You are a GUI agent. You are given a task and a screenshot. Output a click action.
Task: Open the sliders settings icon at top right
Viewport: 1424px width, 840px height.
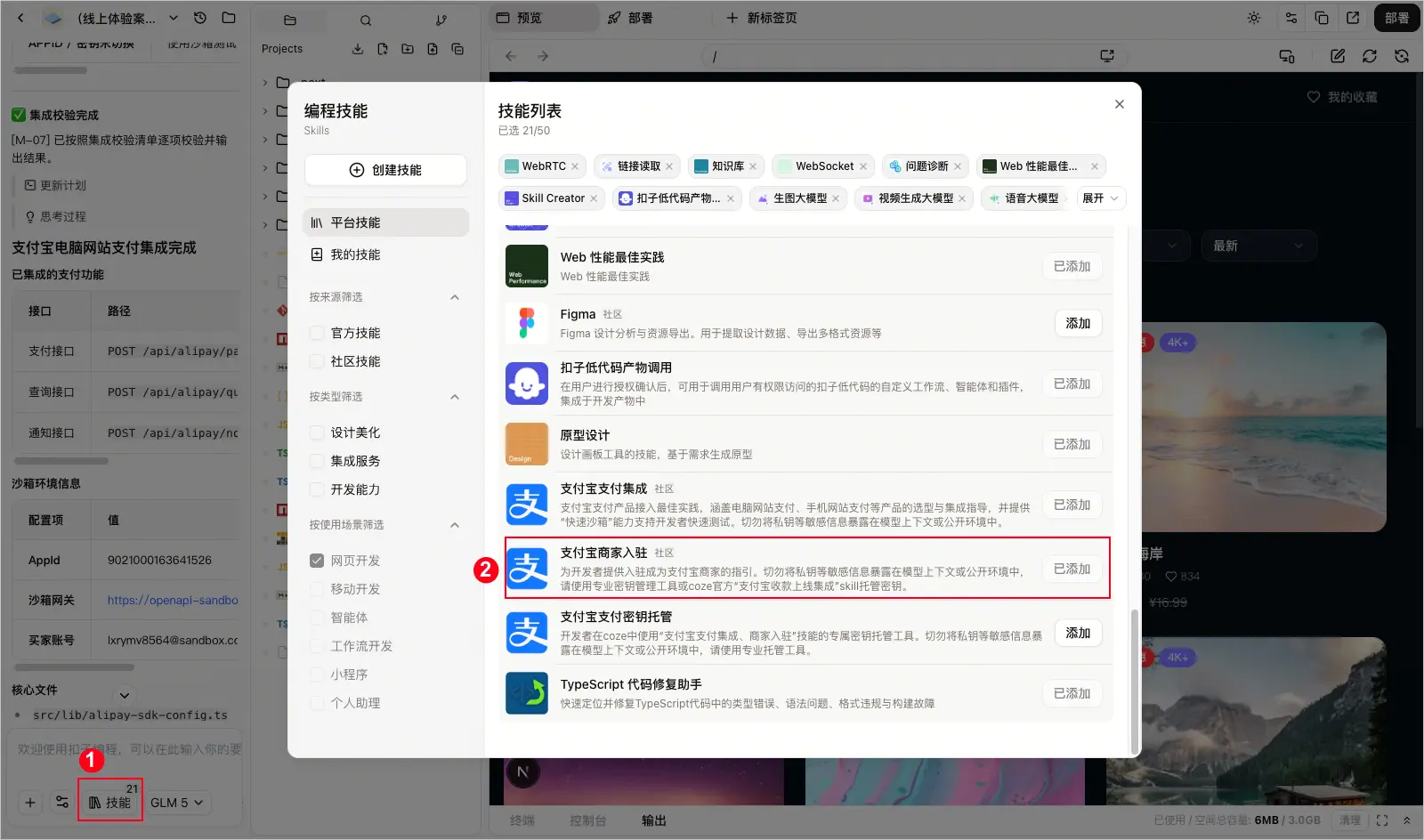pos(1291,18)
